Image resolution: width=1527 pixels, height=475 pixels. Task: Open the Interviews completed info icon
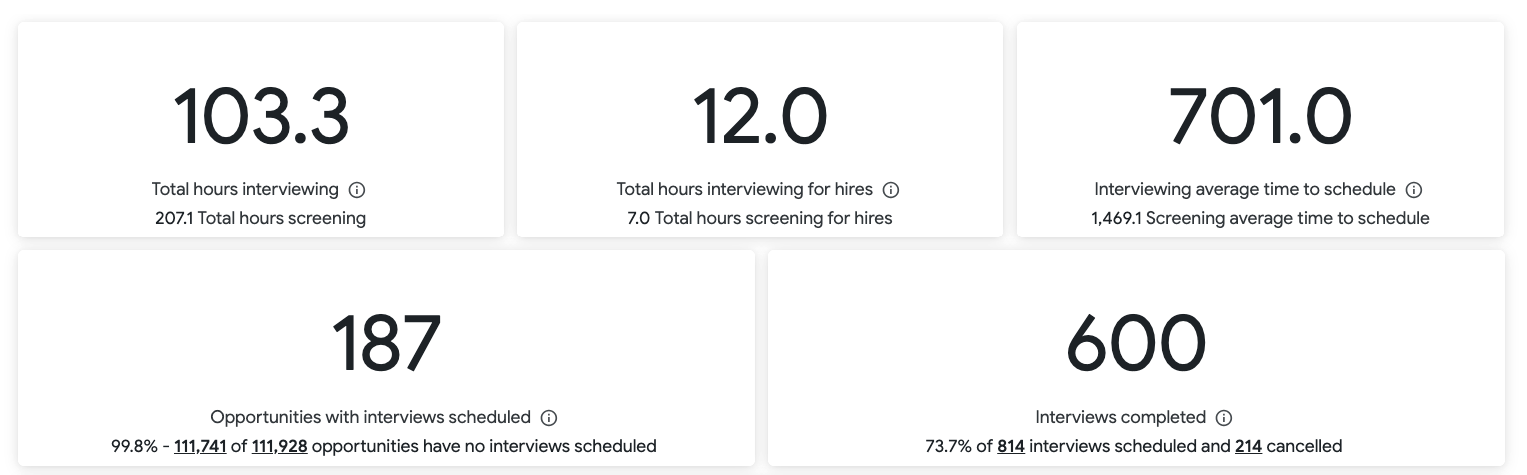point(1224,417)
